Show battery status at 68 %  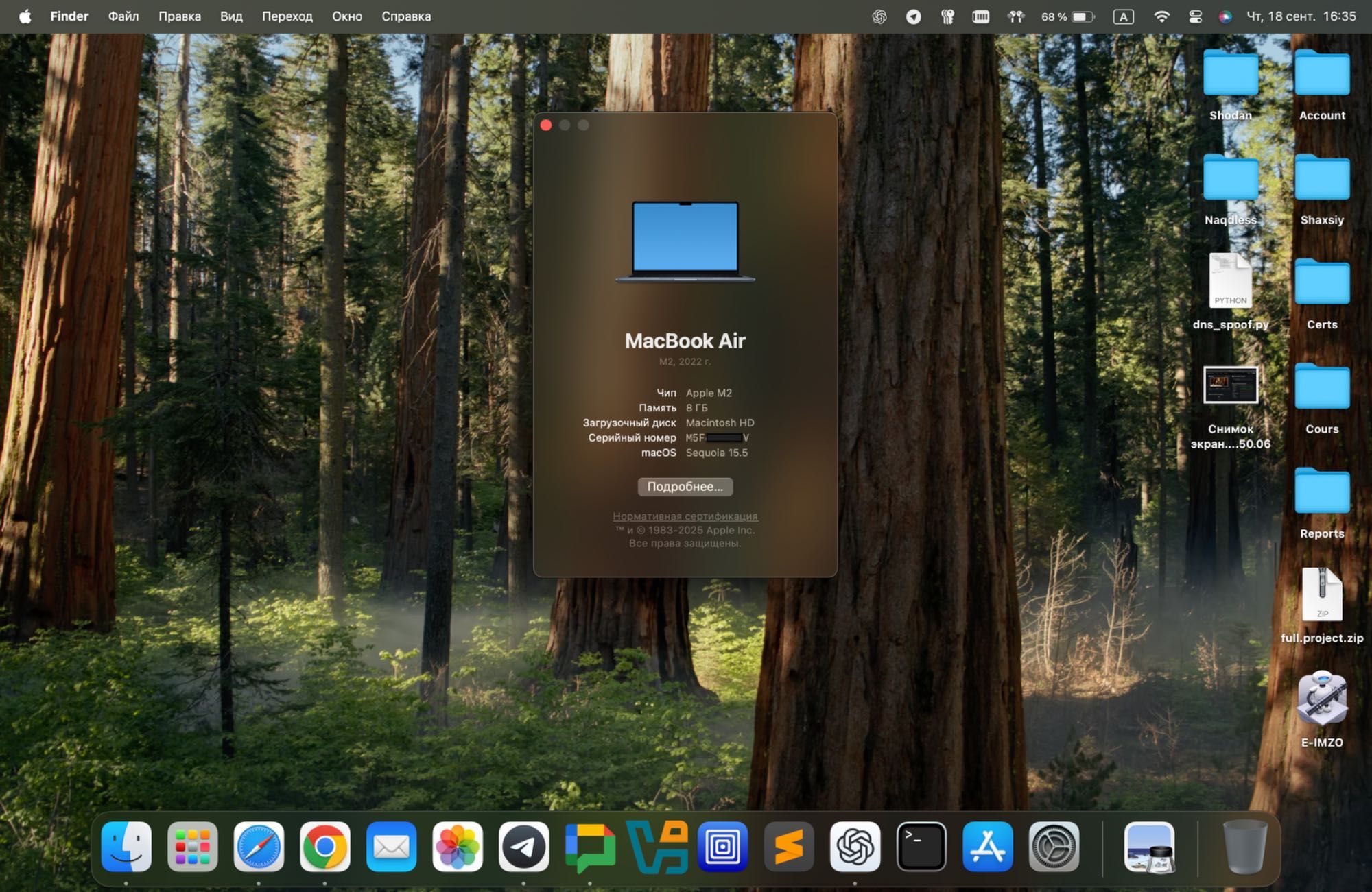coord(1068,16)
